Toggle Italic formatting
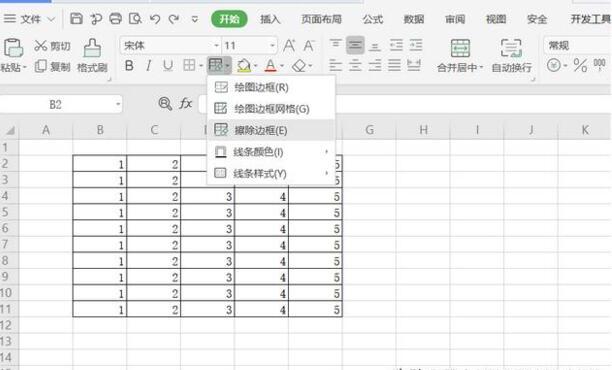The image size is (612, 370). pyautogui.click(x=148, y=66)
